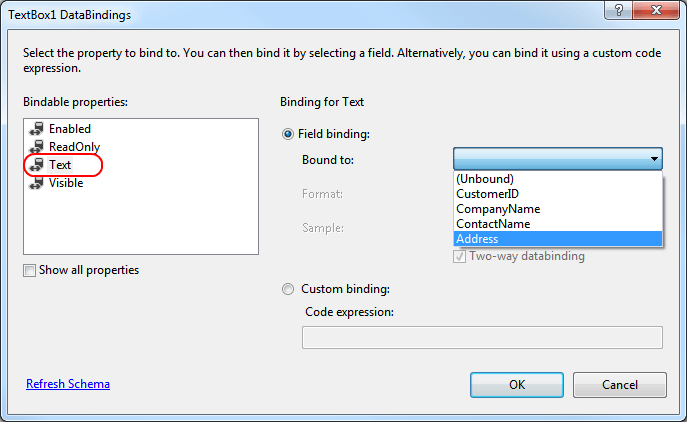Select the Custom binding radio button
The image size is (687, 422).
[290, 289]
